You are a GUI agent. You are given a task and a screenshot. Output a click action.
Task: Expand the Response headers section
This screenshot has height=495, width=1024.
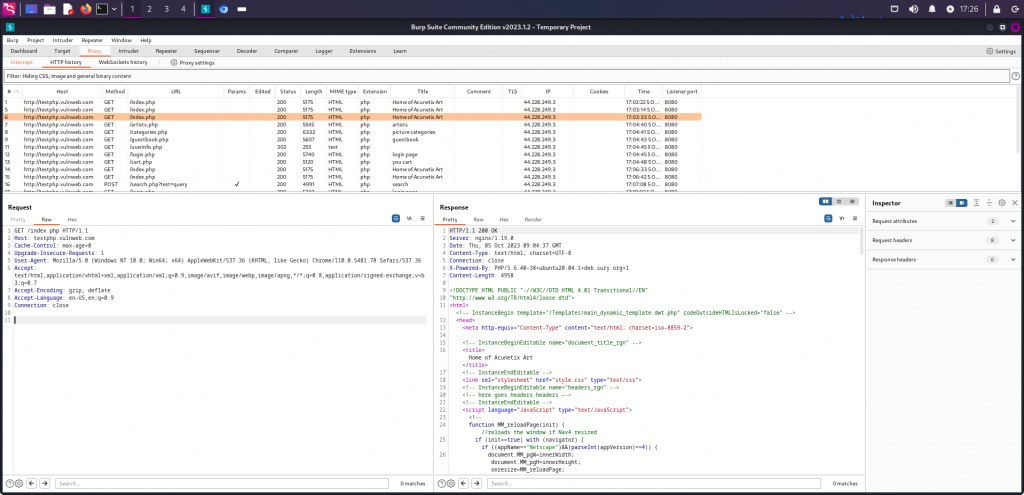(x=1012, y=259)
